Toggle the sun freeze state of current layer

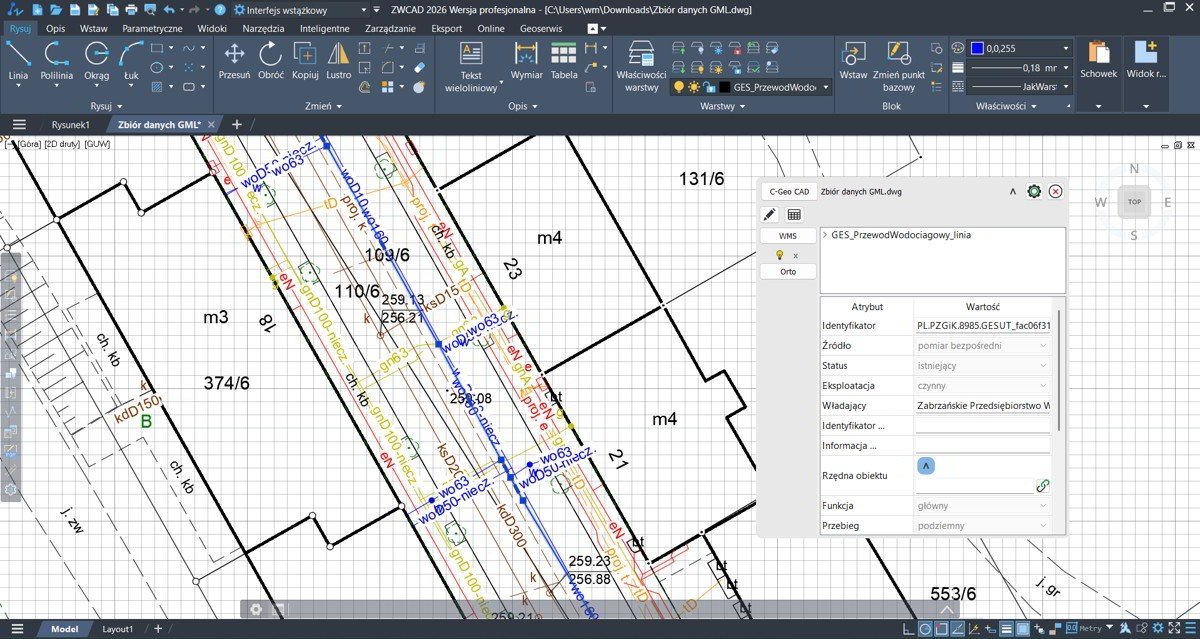point(693,87)
